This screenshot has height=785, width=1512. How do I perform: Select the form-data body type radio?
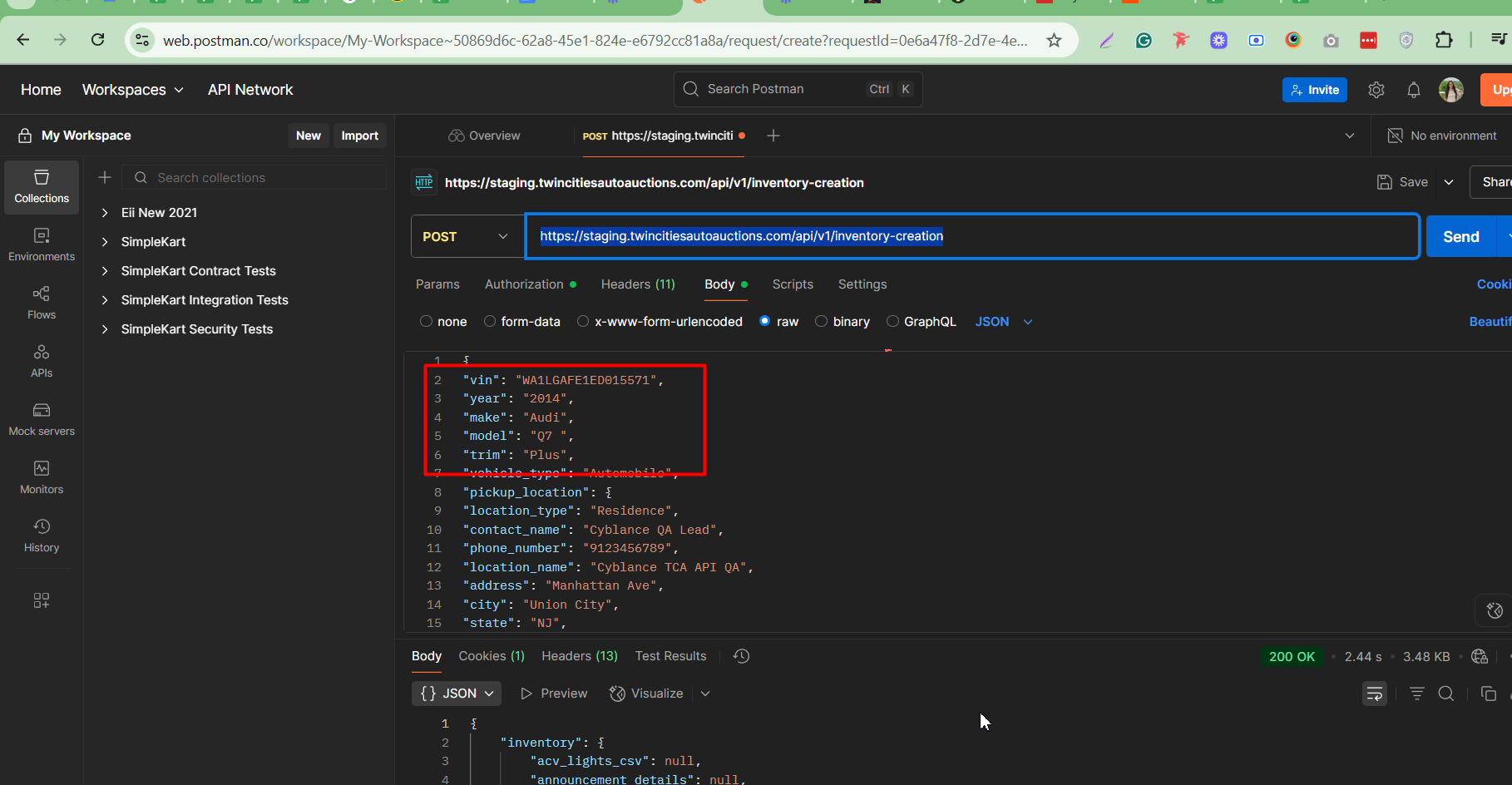point(490,321)
